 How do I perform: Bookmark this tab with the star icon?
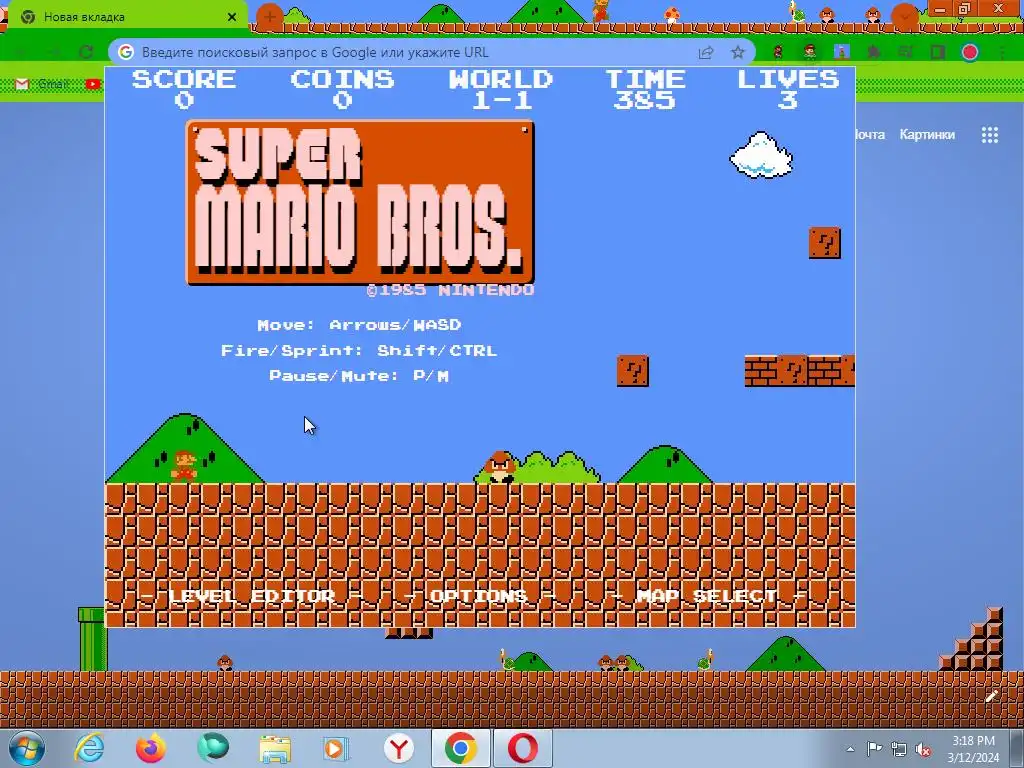(737, 52)
